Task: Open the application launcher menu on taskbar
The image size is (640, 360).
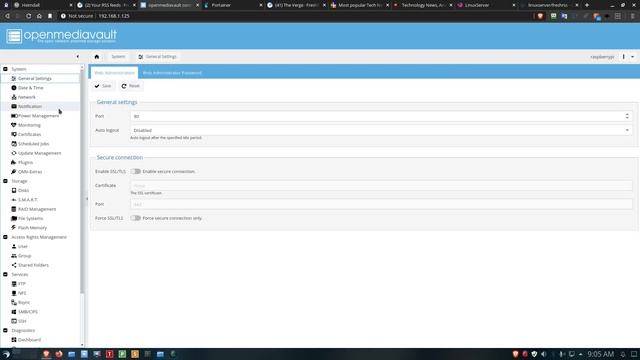Action: click(6, 354)
